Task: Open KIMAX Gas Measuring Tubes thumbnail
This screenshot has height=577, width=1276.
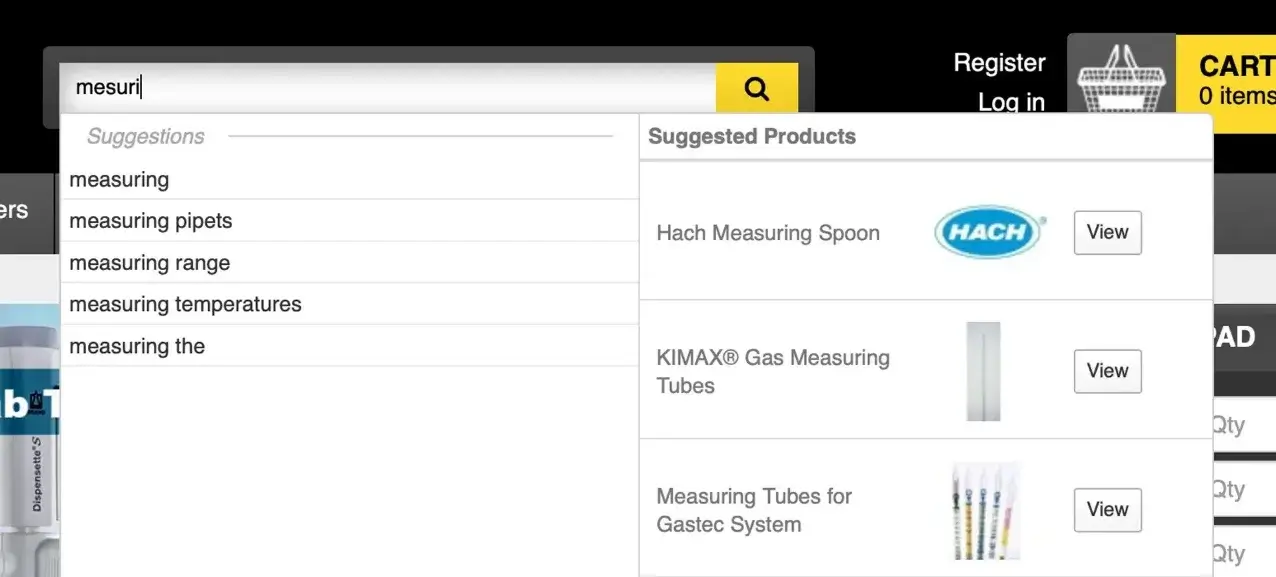Action: 983,371
